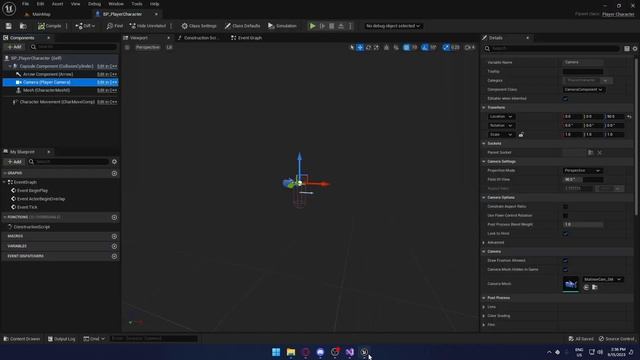
Task: Toggle Draw Frustum Allowed checkbox
Action: pyautogui.click(x=565, y=260)
